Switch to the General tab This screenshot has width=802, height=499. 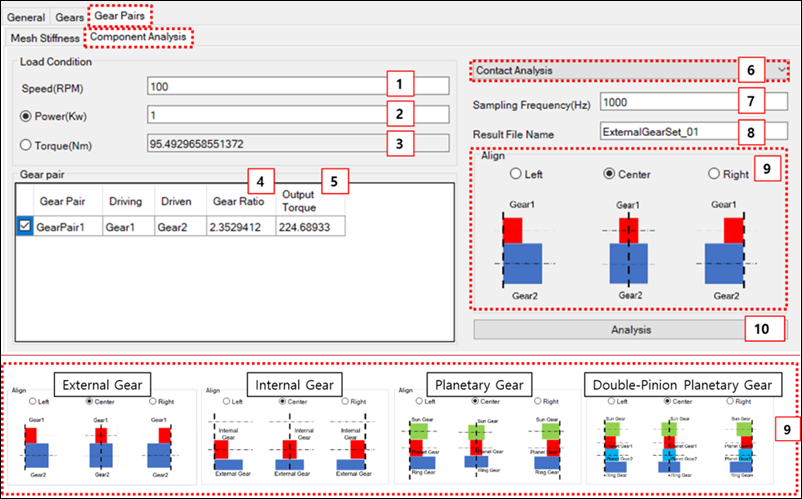click(x=27, y=17)
